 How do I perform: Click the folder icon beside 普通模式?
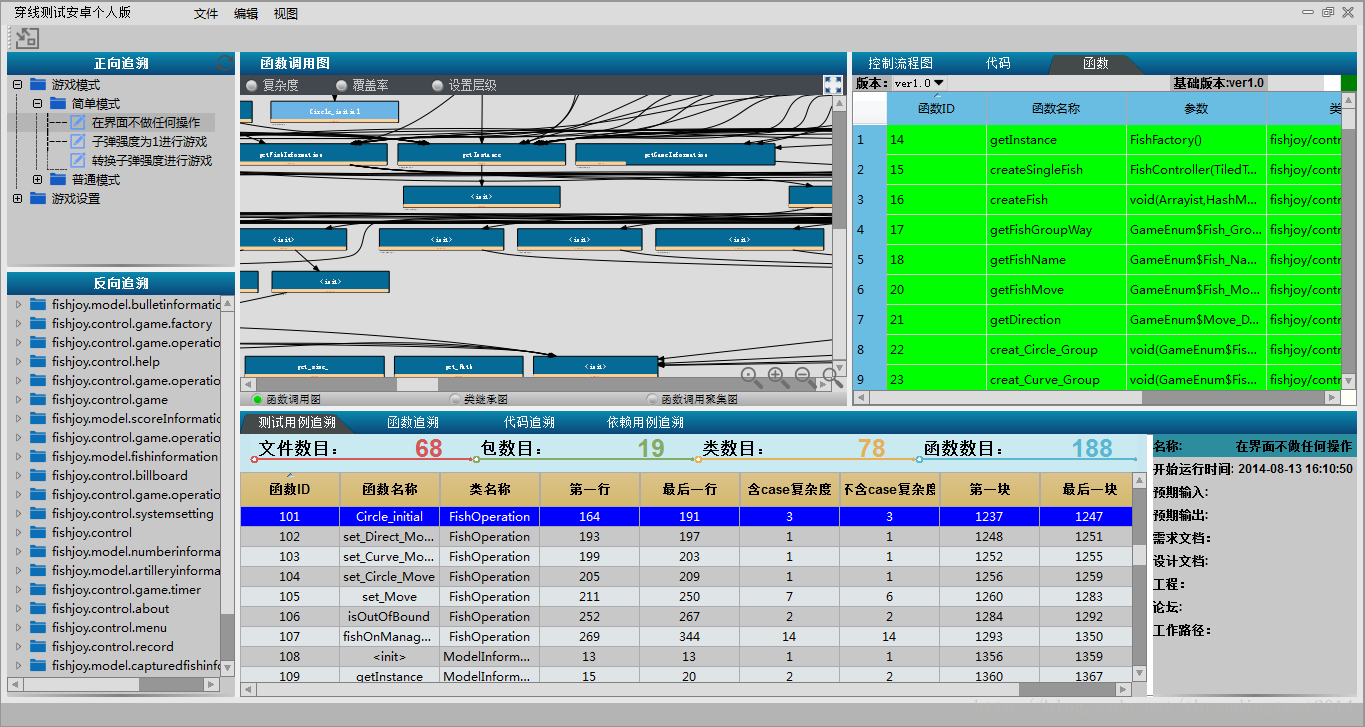59,180
